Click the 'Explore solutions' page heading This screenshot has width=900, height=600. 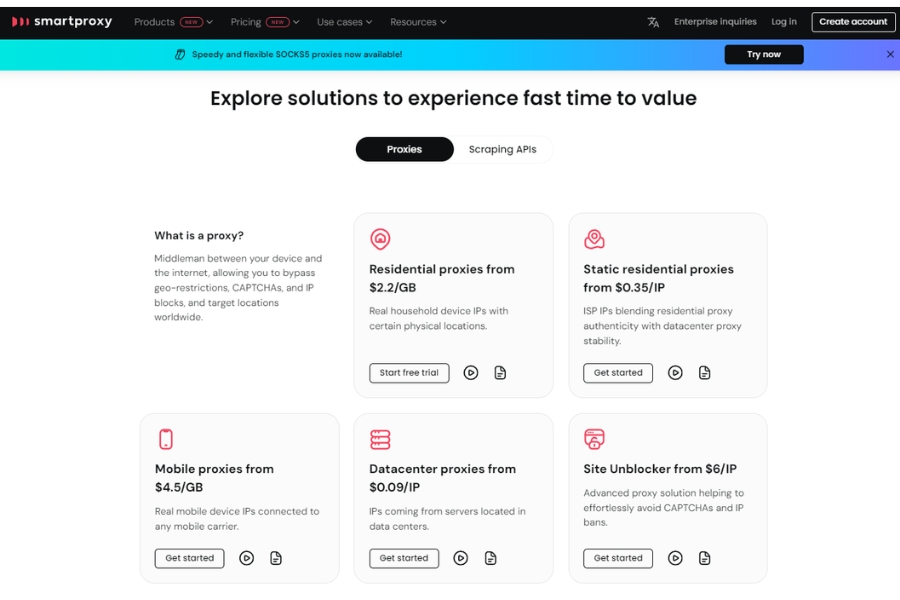click(453, 98)
